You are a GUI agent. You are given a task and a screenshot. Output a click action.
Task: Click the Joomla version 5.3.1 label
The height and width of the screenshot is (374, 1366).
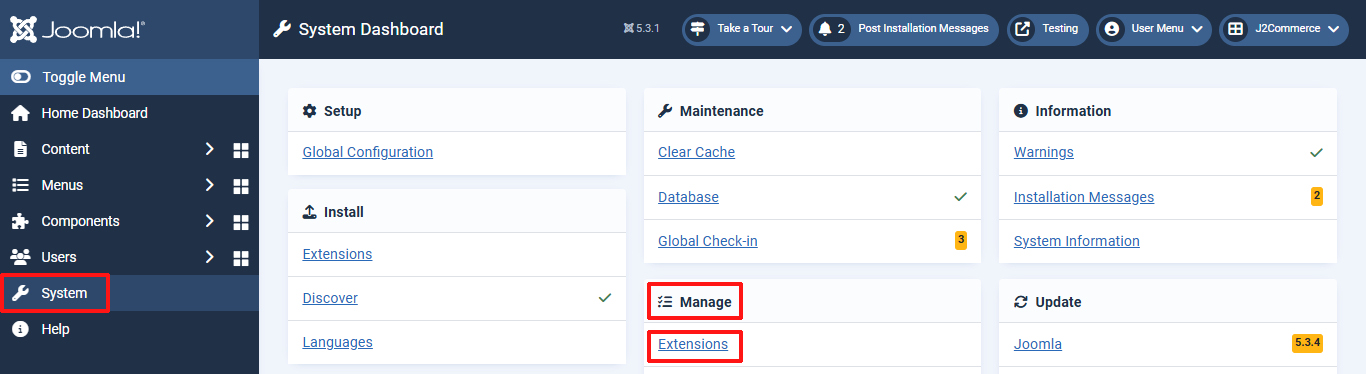pyautogui.click(x=641, y=29)
